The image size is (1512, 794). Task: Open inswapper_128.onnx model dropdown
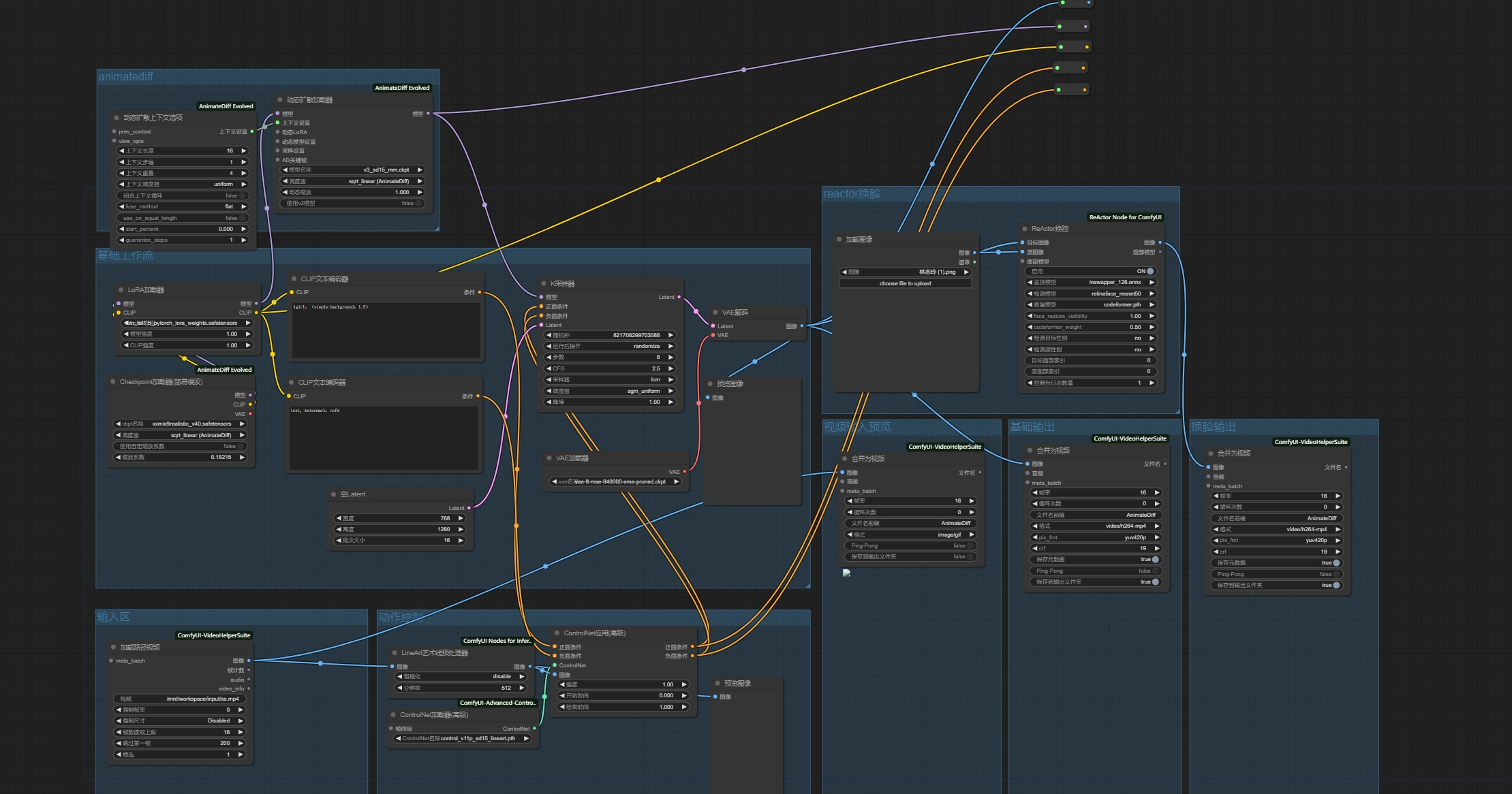(1091, 283)
